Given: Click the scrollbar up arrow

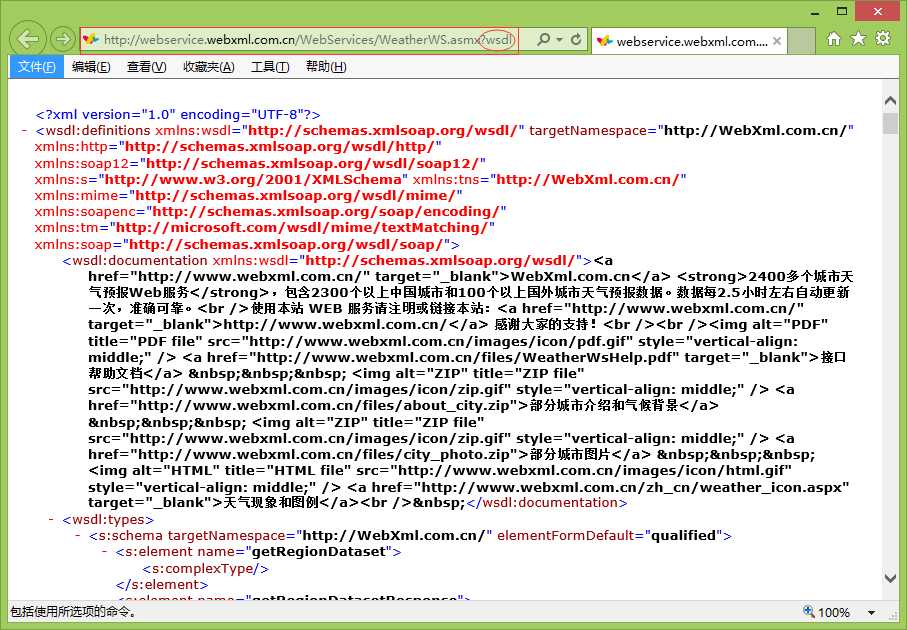Looking at the screenshot, I should [891, 101].
